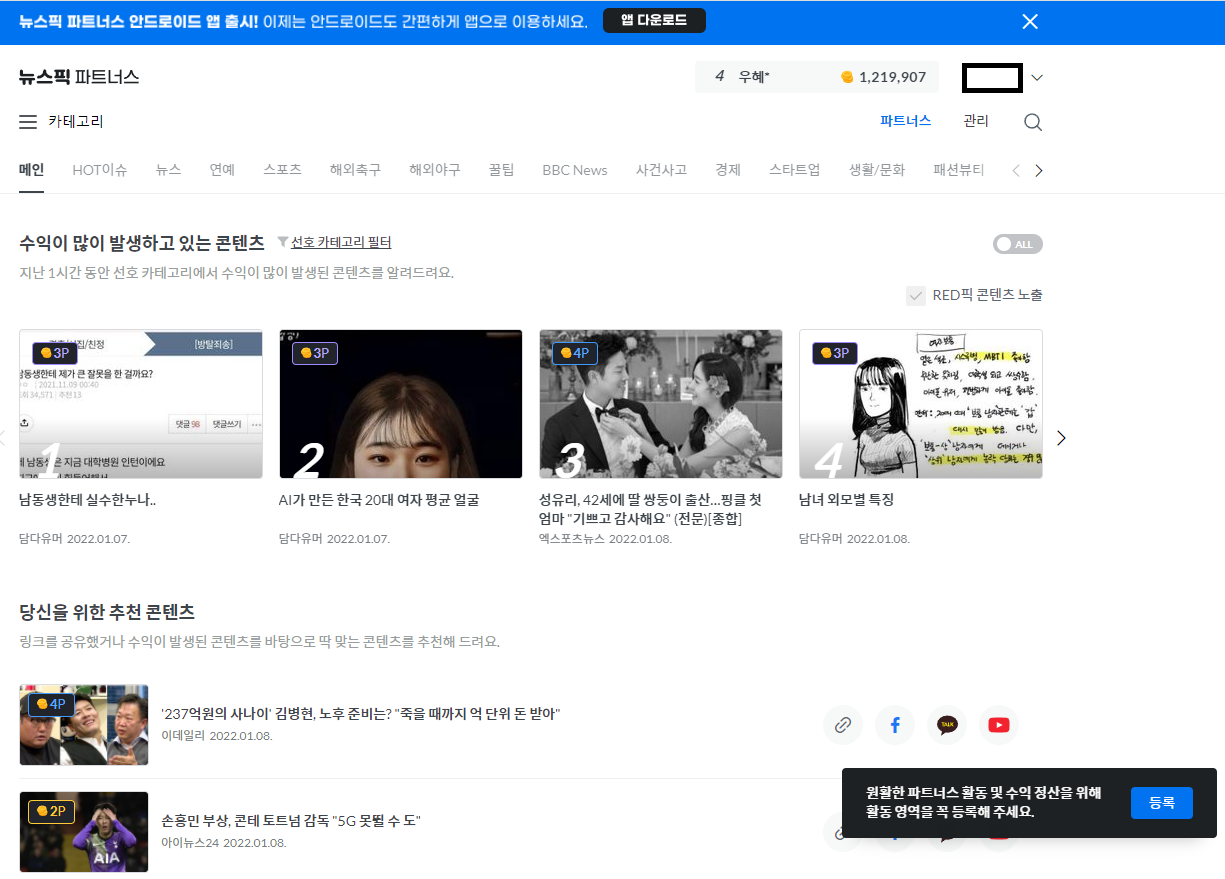Open the 손흥민 부상 article thumbnail
This screenshot has height=879, width=1225.
point(84,832)
